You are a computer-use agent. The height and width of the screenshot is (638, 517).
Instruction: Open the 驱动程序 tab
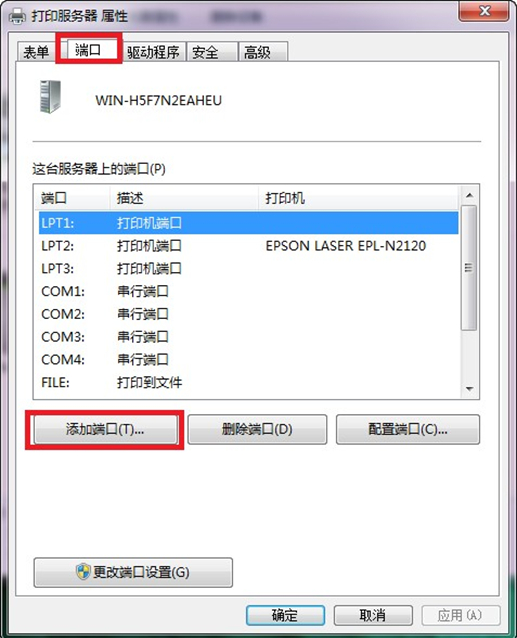[153, 52]
